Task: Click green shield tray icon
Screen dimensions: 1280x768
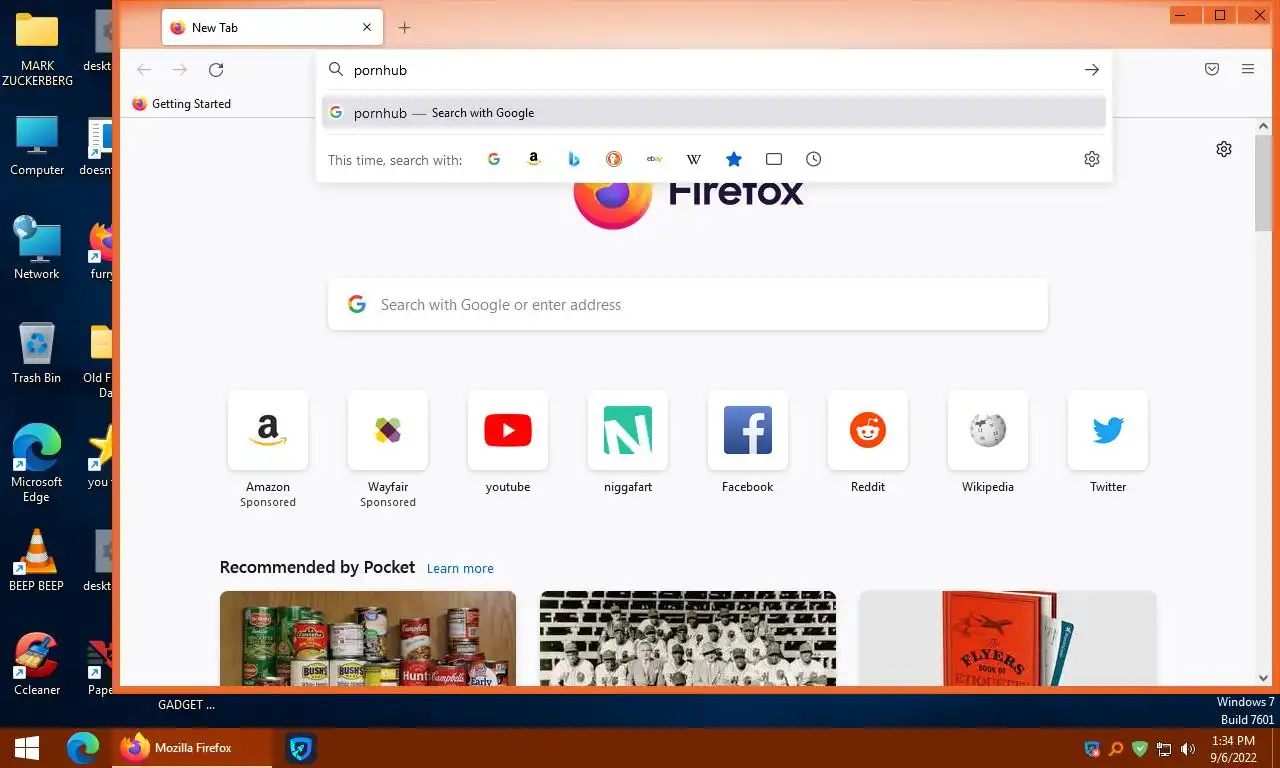Action: pos(1140,749)
